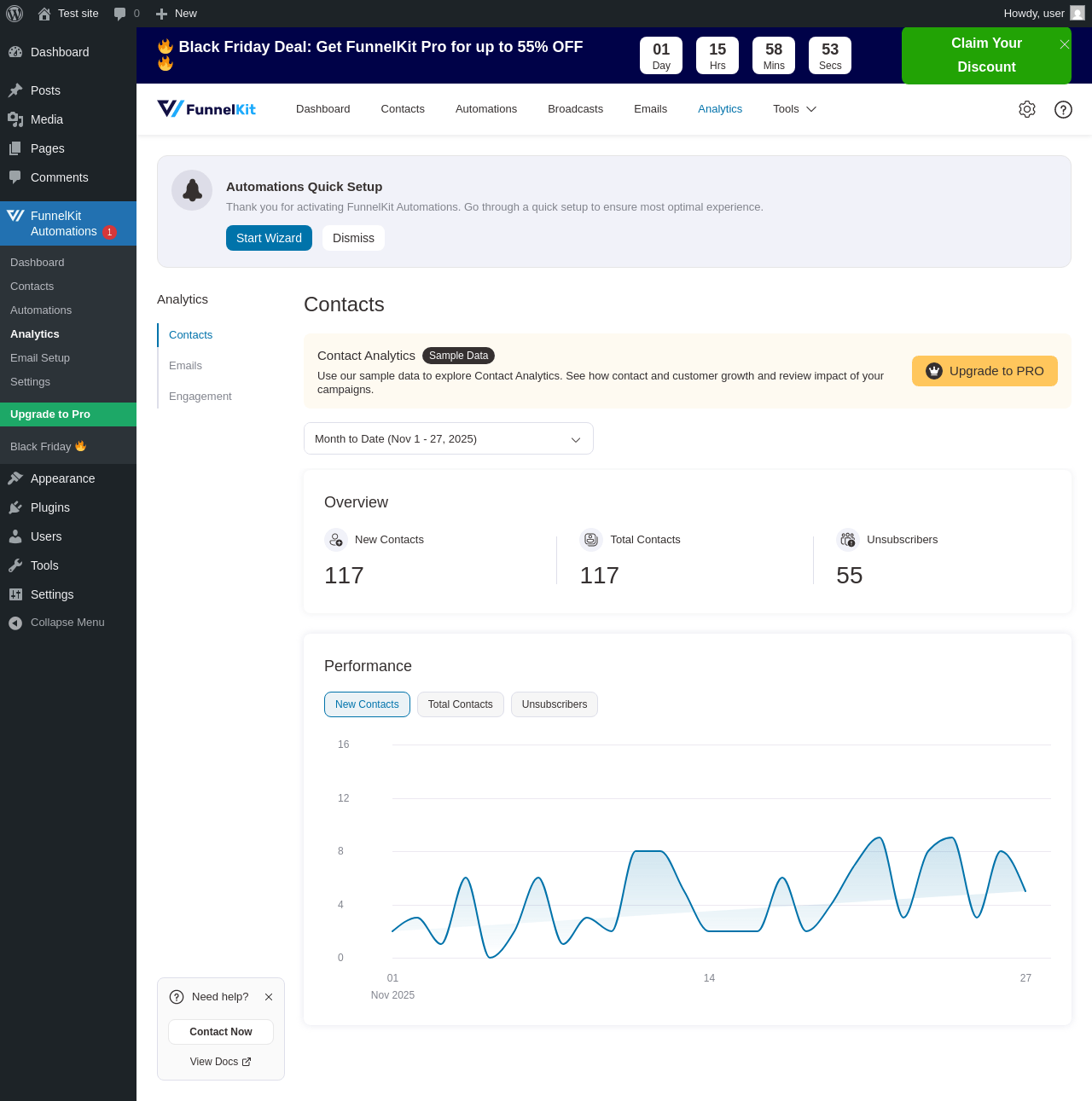
Task: Open the comments bubble icon in admin bar
Action: [120, 14]
